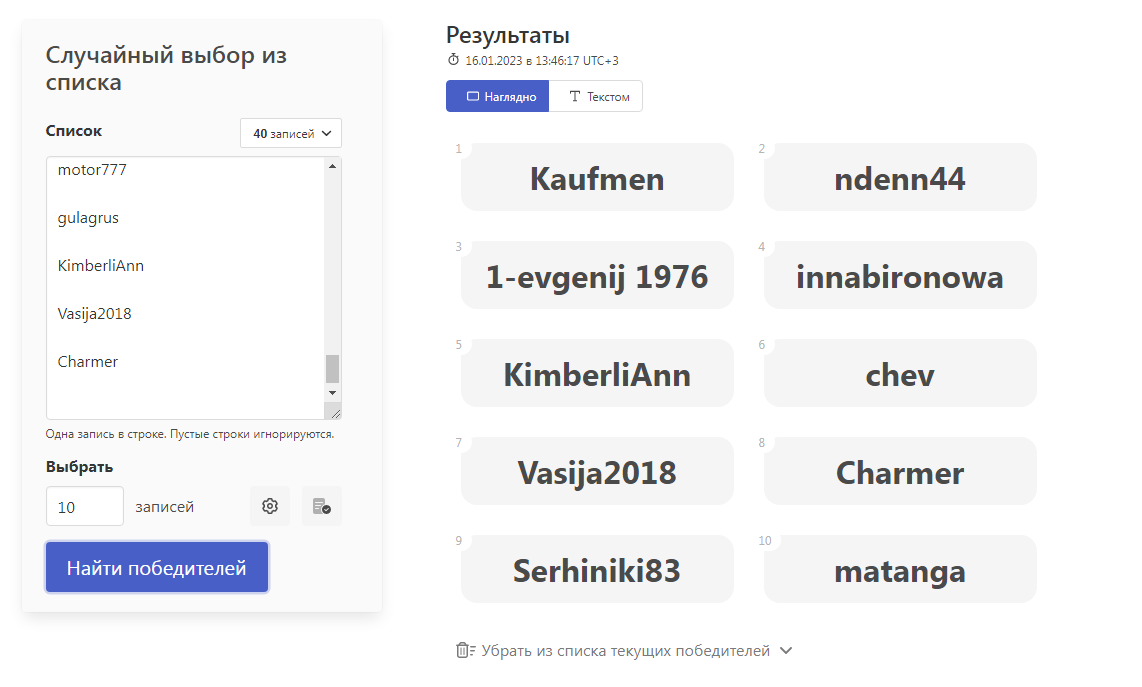The height and width of the screenshot is (687, 1142).
Task: Click the trash icon beside remove winners
Action: pos(464,651)
